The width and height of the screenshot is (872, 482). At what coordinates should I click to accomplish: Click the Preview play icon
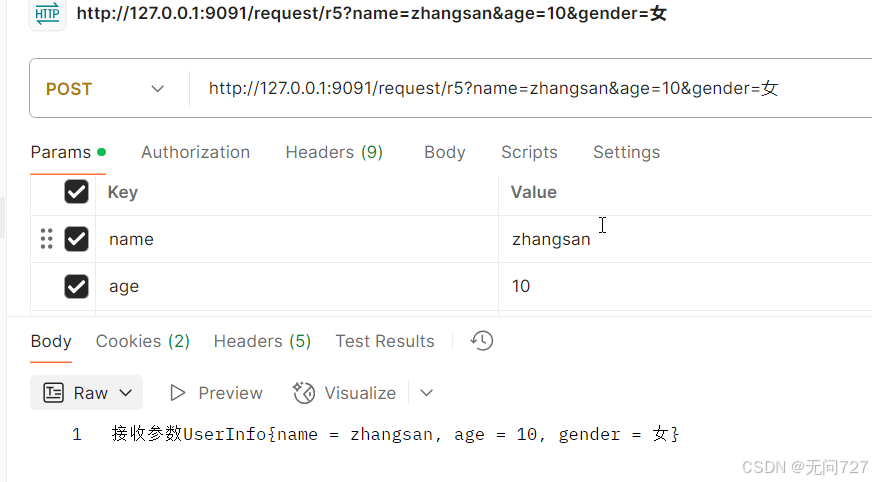177,393
